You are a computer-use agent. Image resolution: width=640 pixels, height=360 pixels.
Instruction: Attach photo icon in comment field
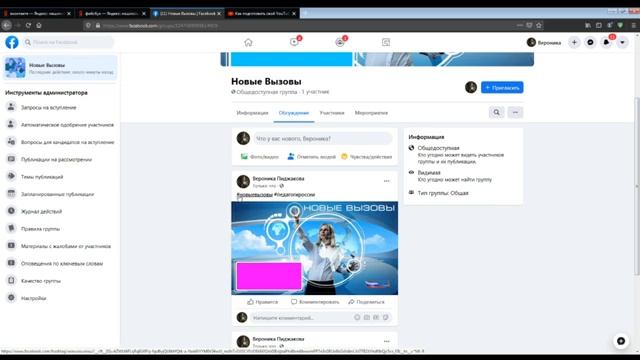click(367, 317)
